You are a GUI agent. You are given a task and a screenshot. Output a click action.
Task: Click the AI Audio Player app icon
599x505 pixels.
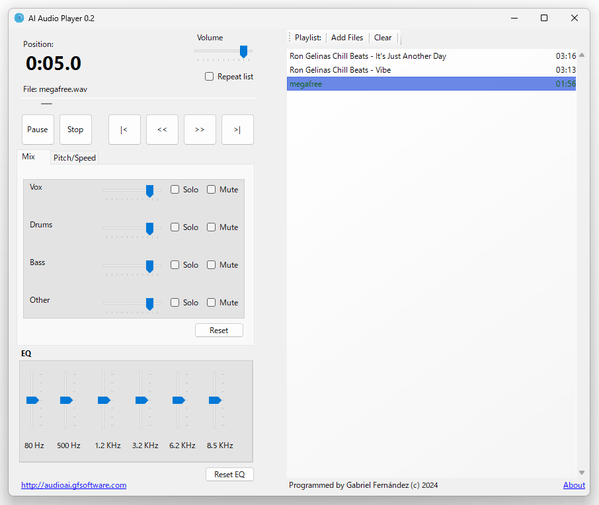tap(19, 18)
